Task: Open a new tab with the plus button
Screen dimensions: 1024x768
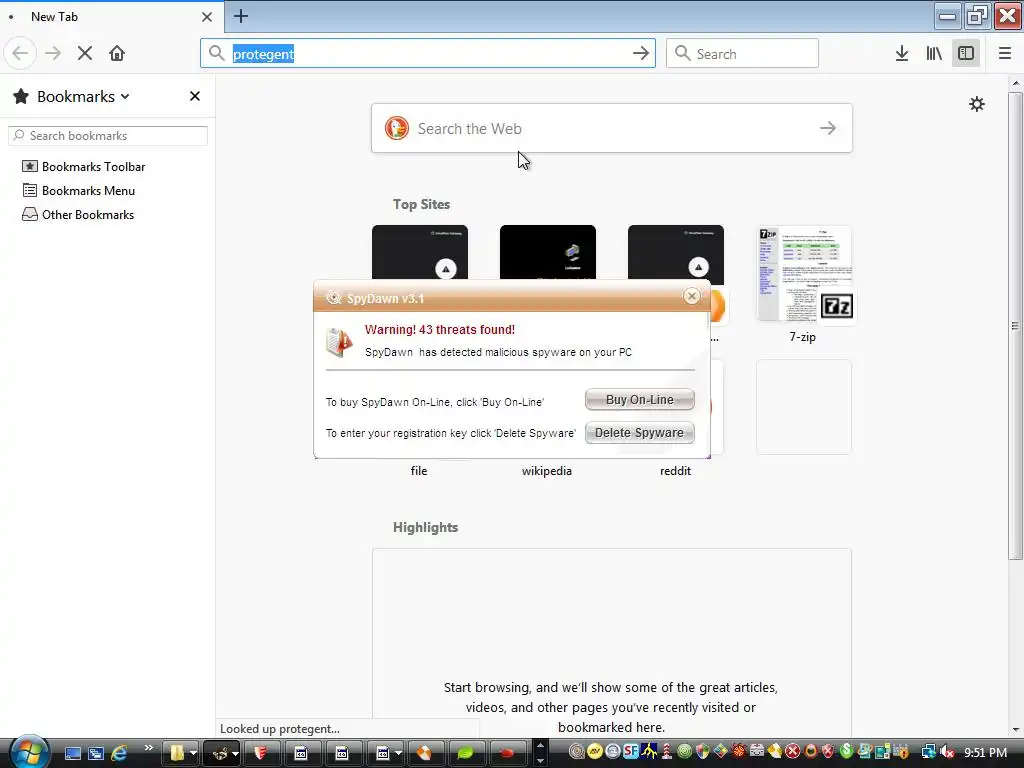Action: point(241,16)
